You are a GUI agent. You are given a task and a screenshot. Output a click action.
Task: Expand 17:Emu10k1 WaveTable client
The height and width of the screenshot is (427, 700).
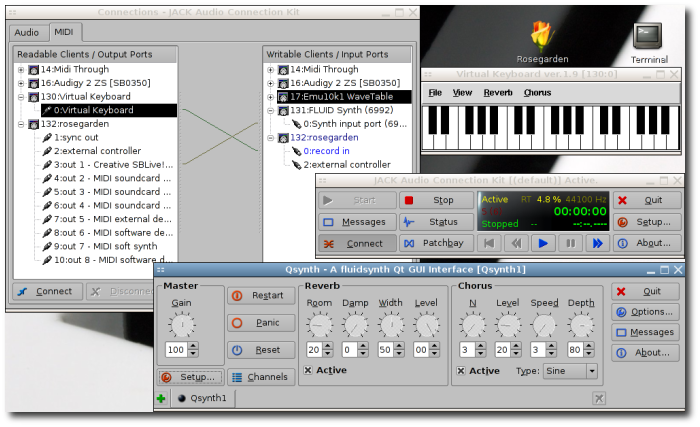pos(271,96)
